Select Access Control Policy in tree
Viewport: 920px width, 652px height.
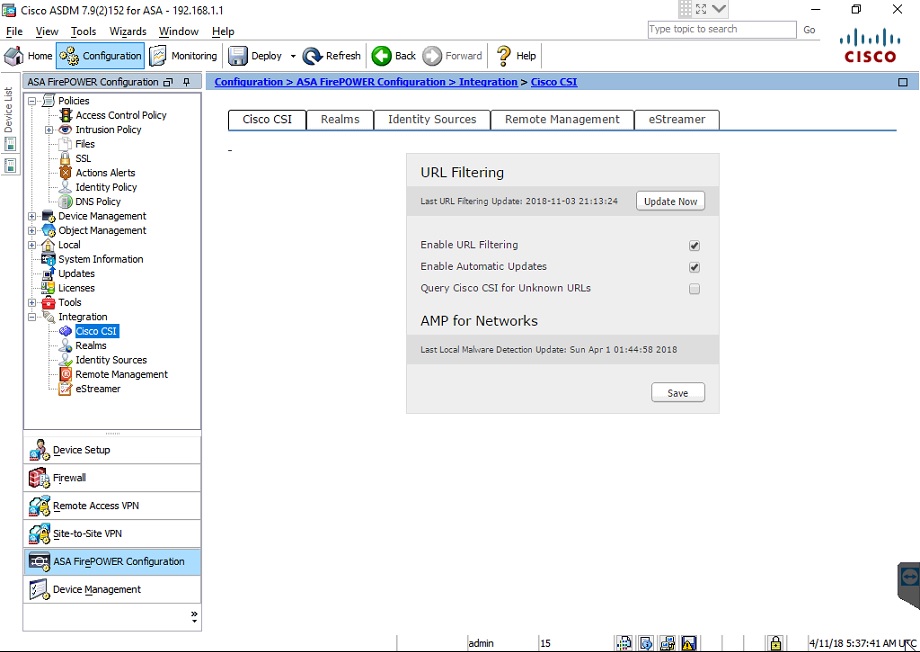tap(121, 115)
